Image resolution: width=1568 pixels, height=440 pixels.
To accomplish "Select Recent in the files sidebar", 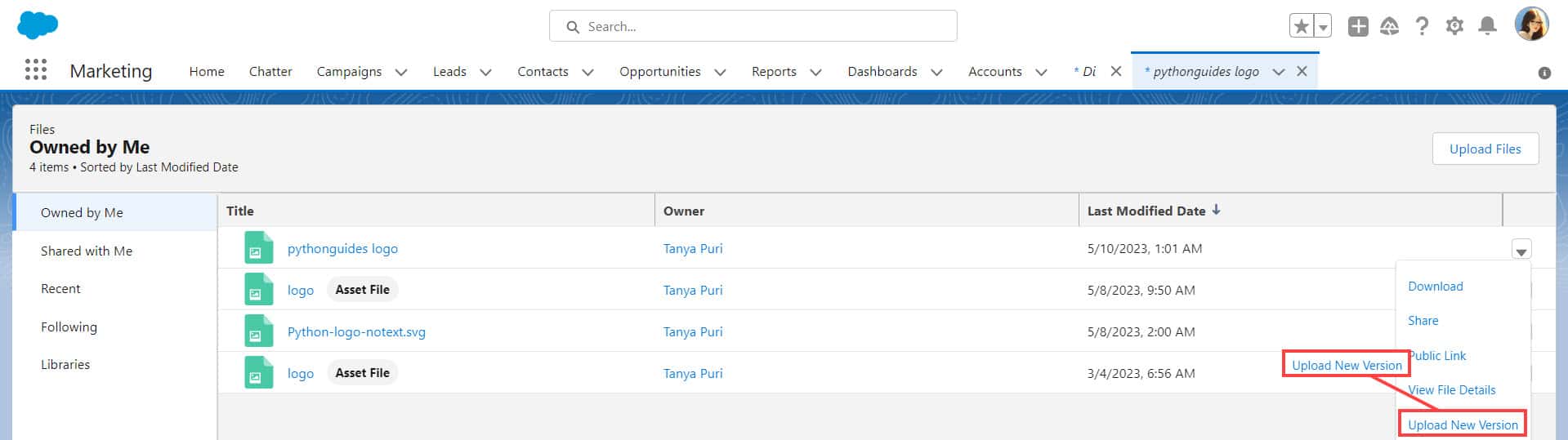I will pos(115,288).
